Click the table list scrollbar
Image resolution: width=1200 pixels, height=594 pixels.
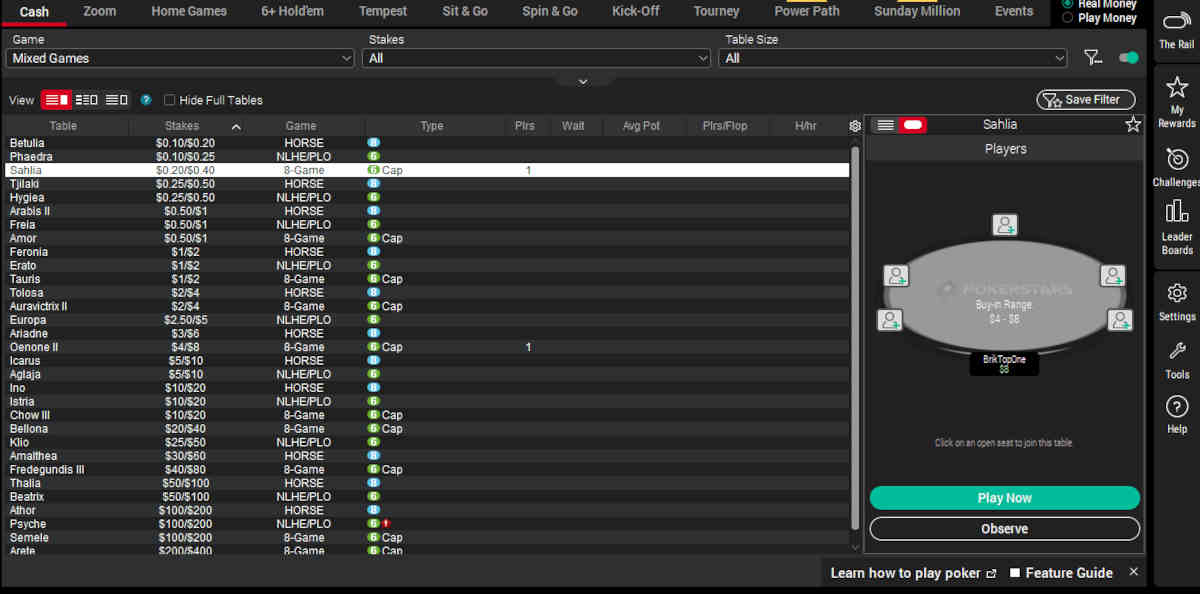tap(855, 338)
